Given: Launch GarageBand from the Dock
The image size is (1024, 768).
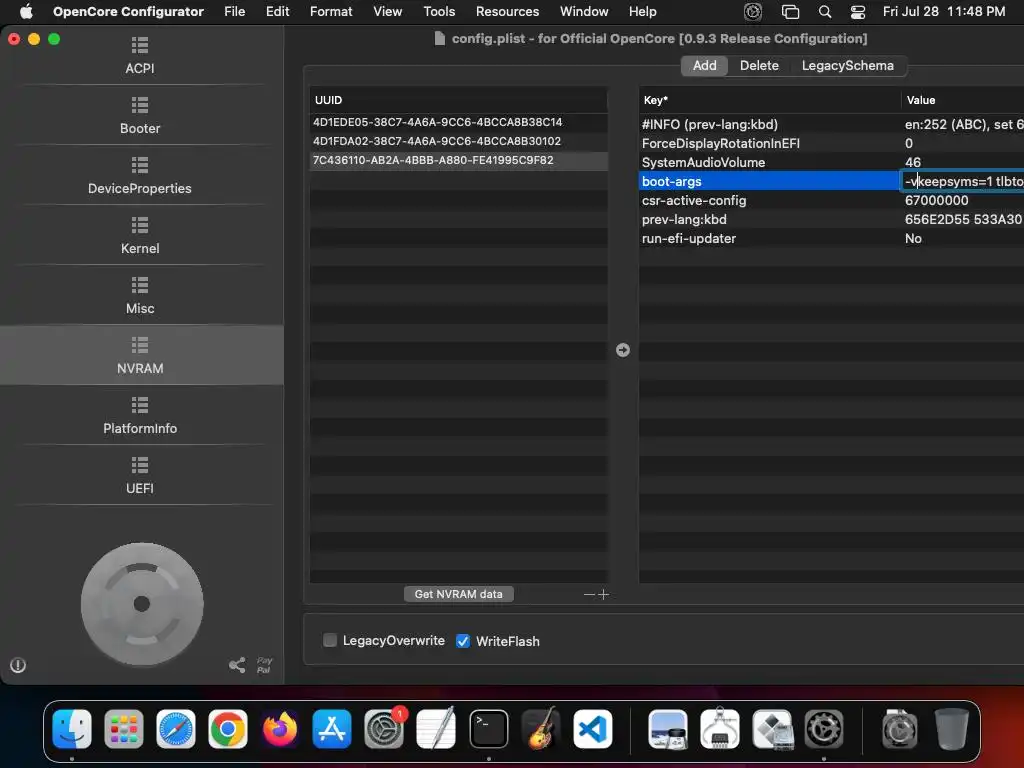Looking at the screenshot, I should click(541, 729).
